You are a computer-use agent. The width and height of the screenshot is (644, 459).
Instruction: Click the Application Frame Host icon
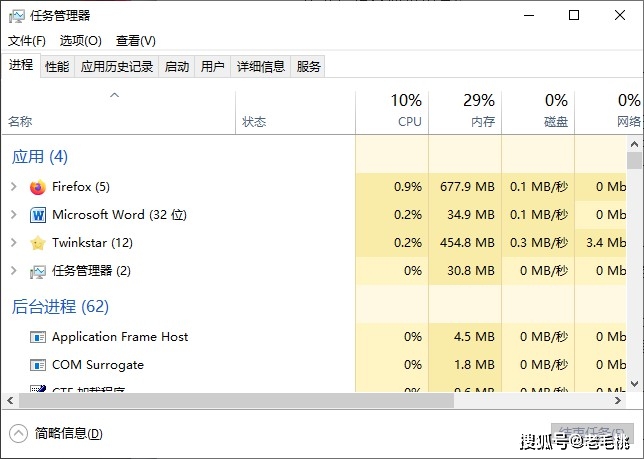(x=38, y=337)
